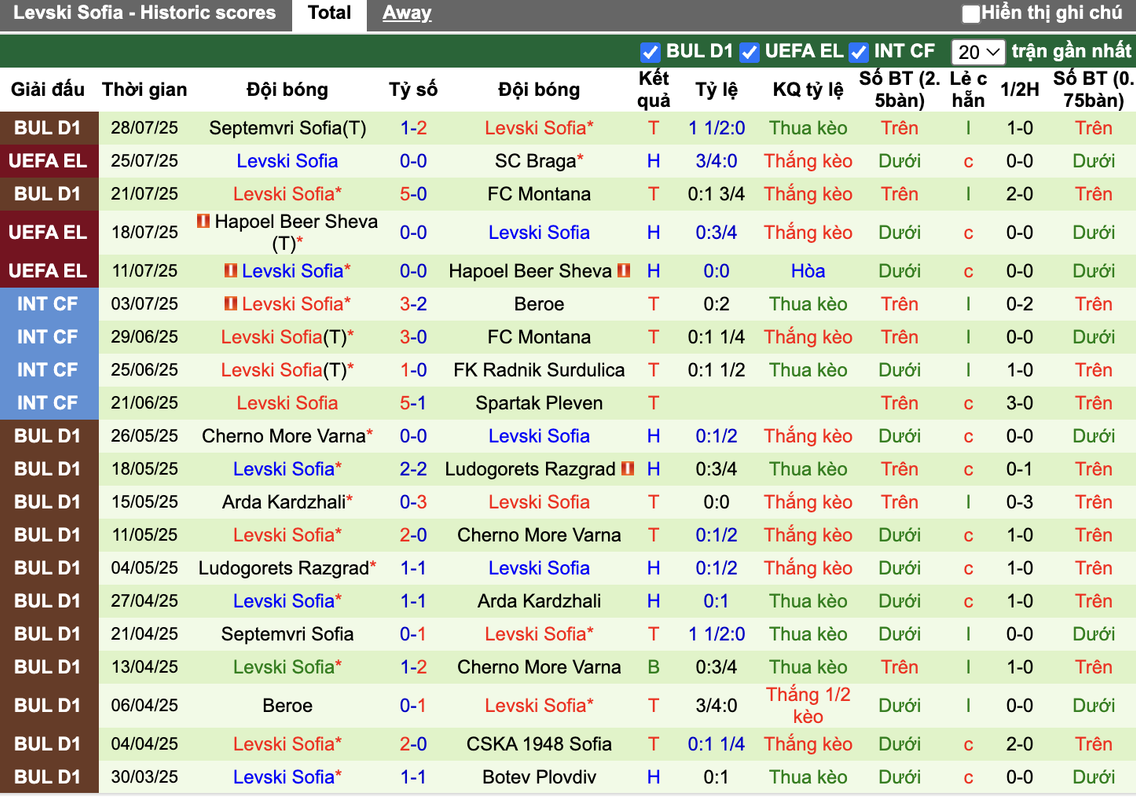
Task: Click Septemvri Sofia on 21/04/25
Action: (288, 634)
